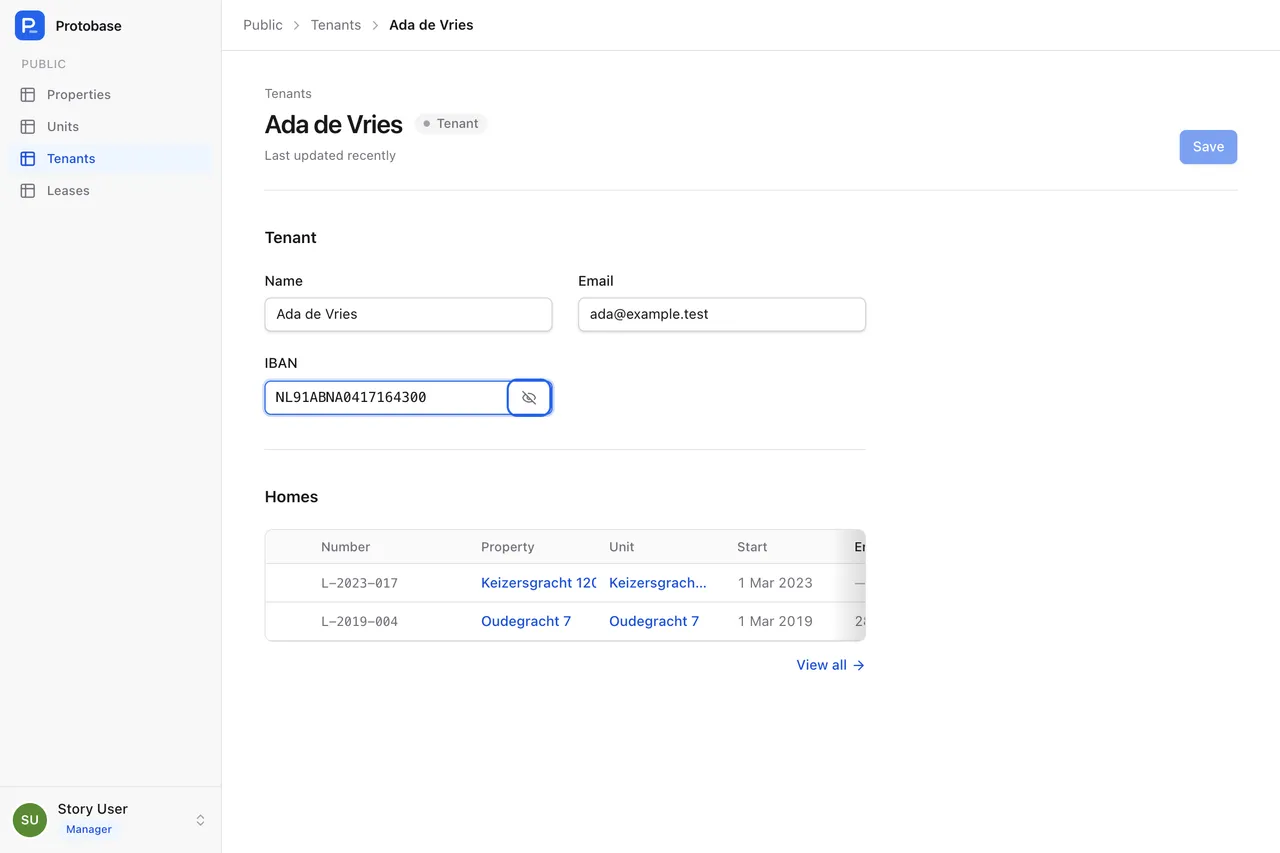Hide the IBAN value with eye toggle

[529, 398]
